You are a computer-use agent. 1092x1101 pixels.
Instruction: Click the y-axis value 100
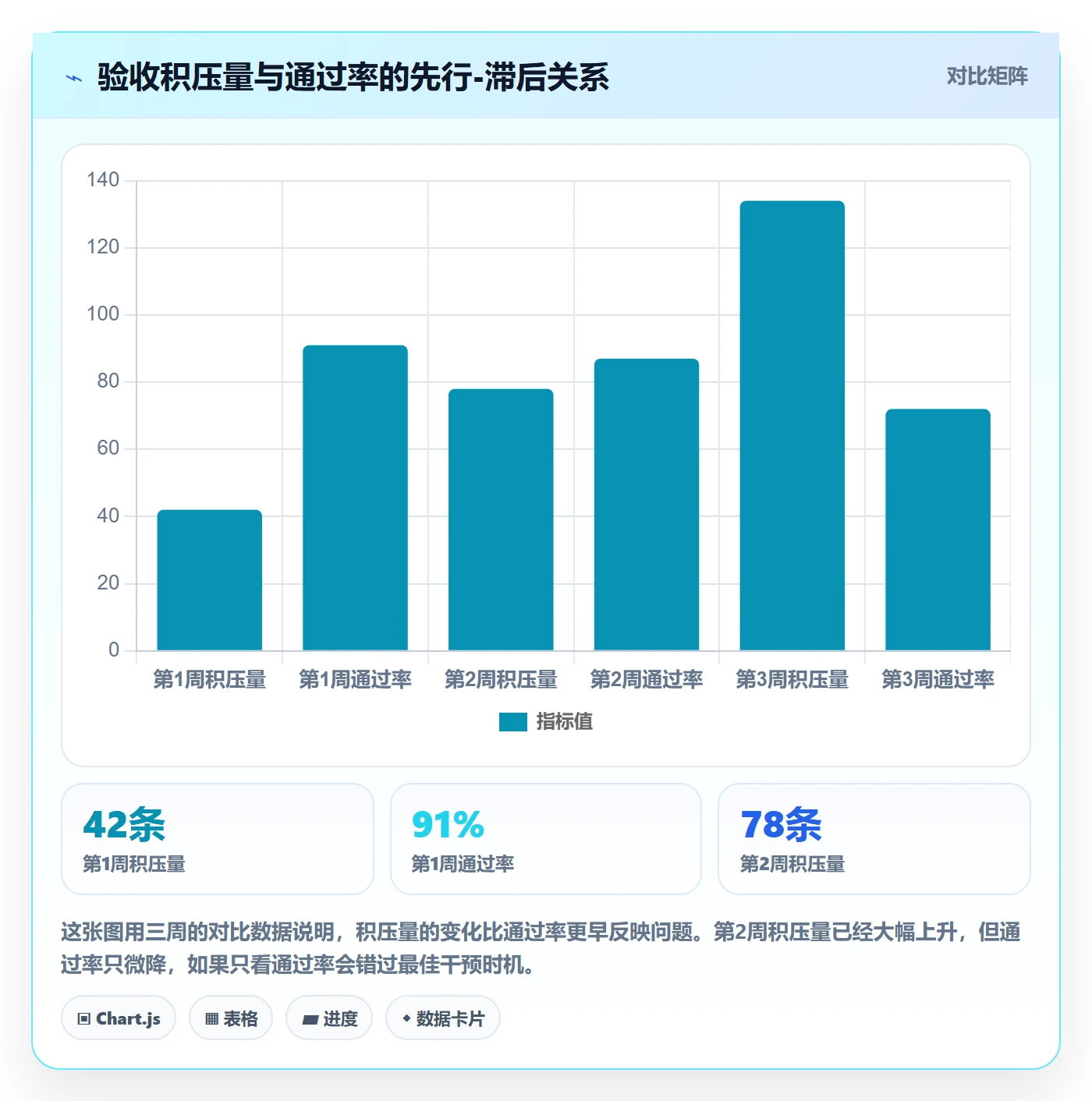[x=103, y=314]
